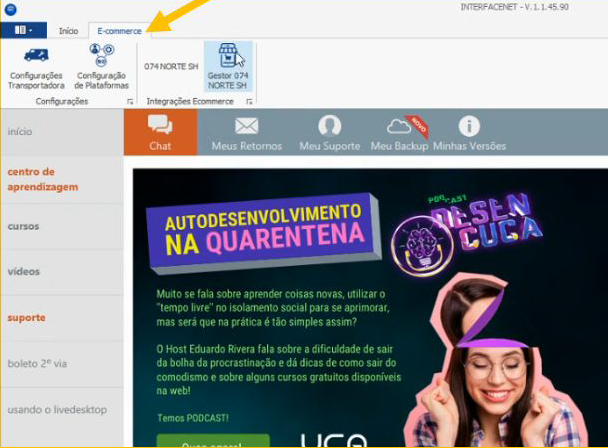Expand the Integrações Ecommerce group launcher
The width and height of the screenshot is (608, 448).
click(x=246, y=102)
